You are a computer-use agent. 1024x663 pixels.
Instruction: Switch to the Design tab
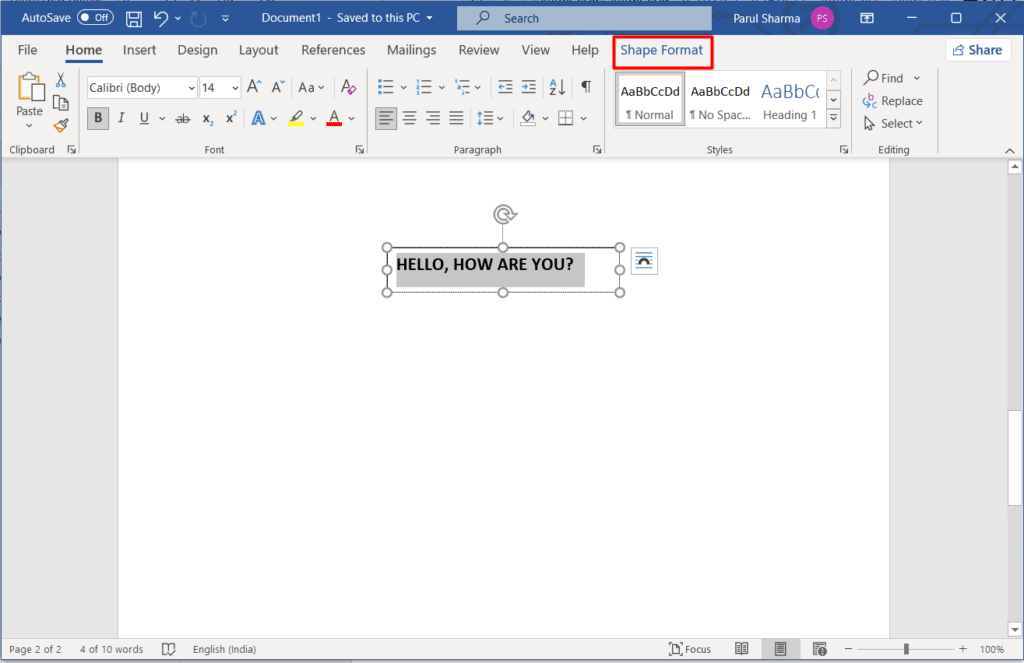[197, 50]
